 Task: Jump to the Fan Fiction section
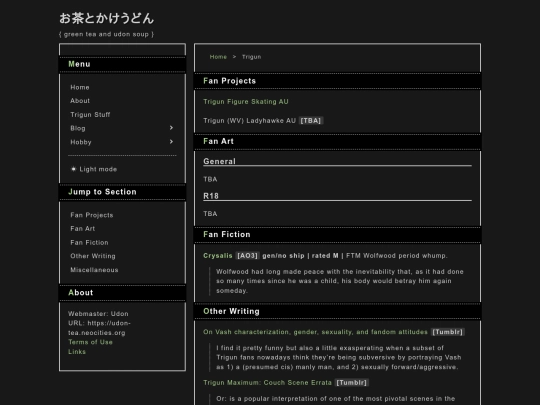tap(89, 242)
